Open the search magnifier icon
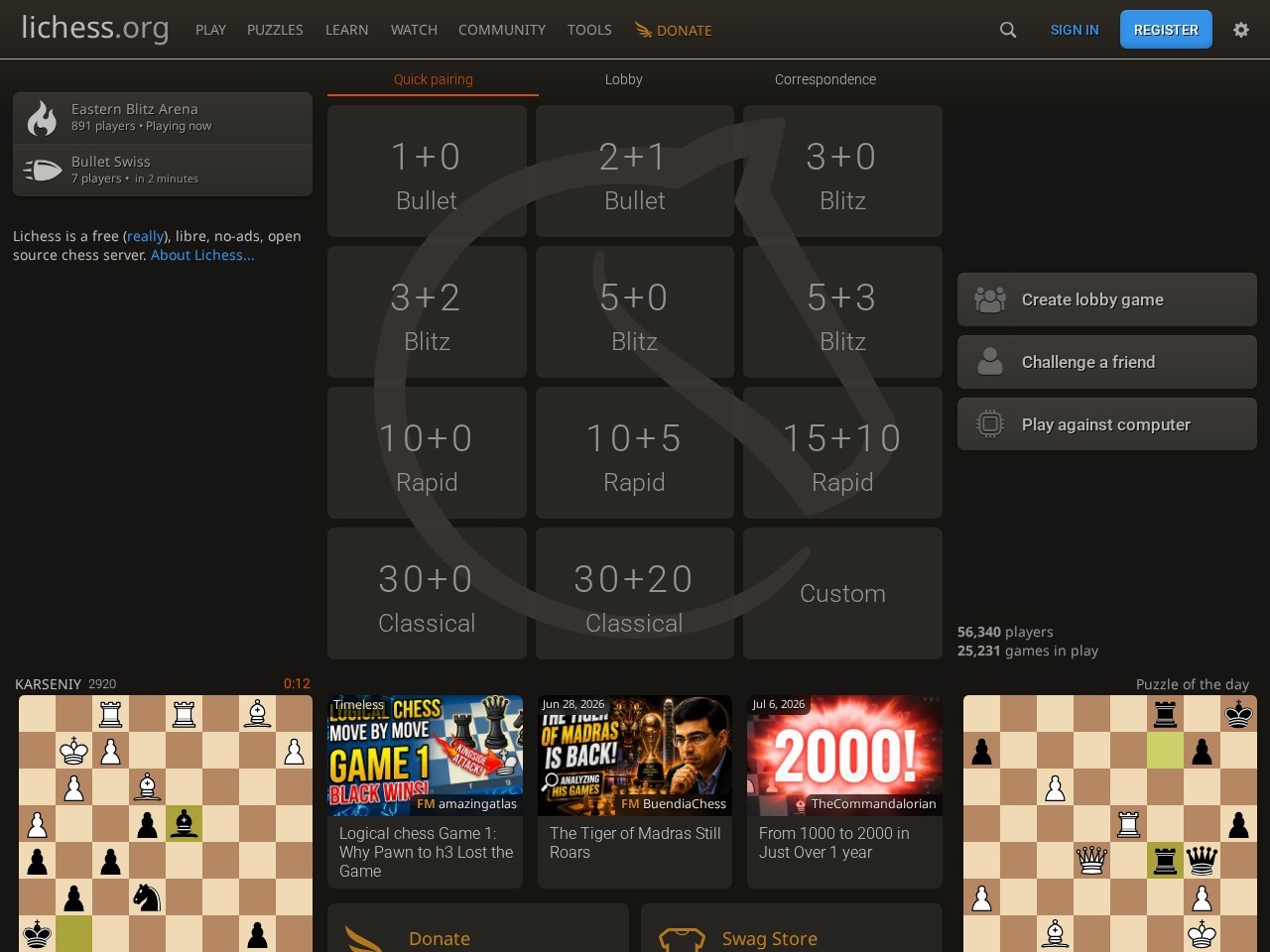Screen dimensions: 1270x952 pos(1008,30)
